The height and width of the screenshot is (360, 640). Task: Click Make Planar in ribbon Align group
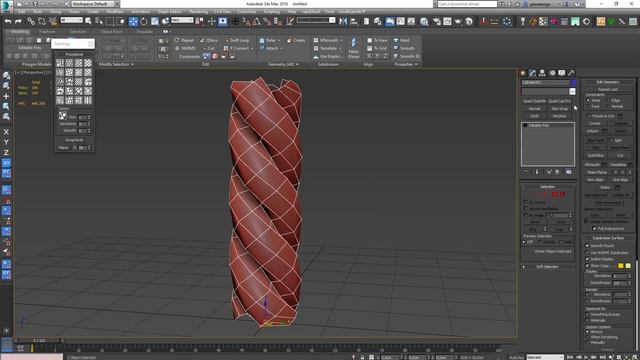click(x=354, y=48)
